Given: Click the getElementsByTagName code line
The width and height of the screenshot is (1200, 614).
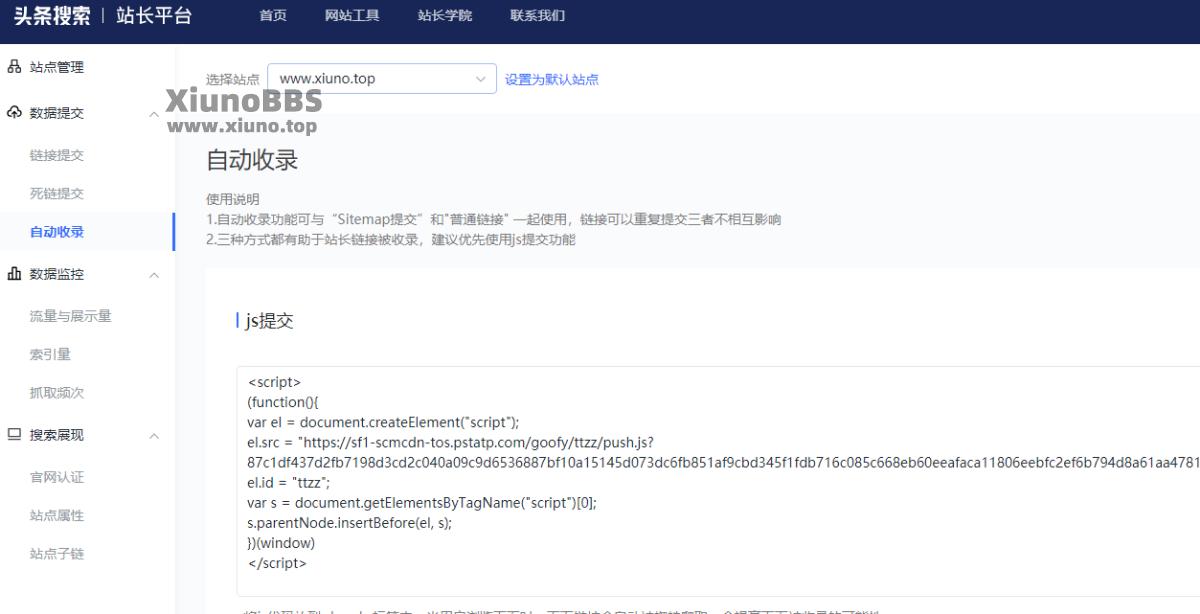Looking at the screenshot, I should pyautogui.click(x=422, y=503).
